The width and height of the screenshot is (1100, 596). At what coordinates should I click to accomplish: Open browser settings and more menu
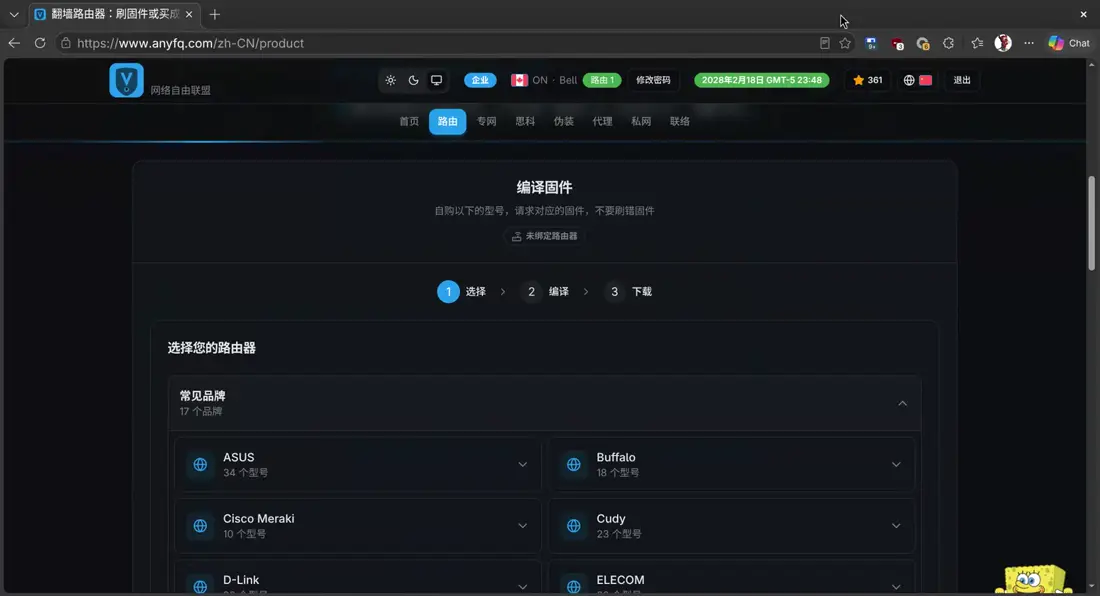pyautogui.click(x=1029, y=43)
